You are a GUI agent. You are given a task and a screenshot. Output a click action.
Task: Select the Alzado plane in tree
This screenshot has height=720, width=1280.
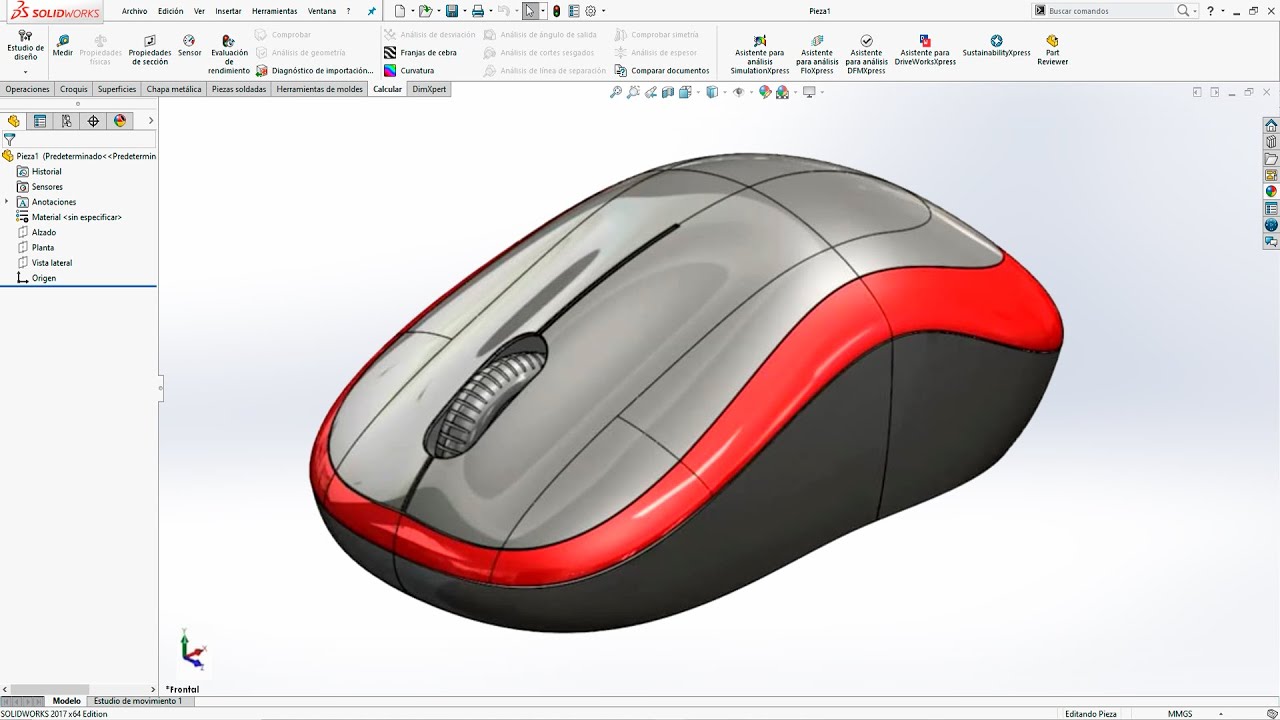[44, 232]
